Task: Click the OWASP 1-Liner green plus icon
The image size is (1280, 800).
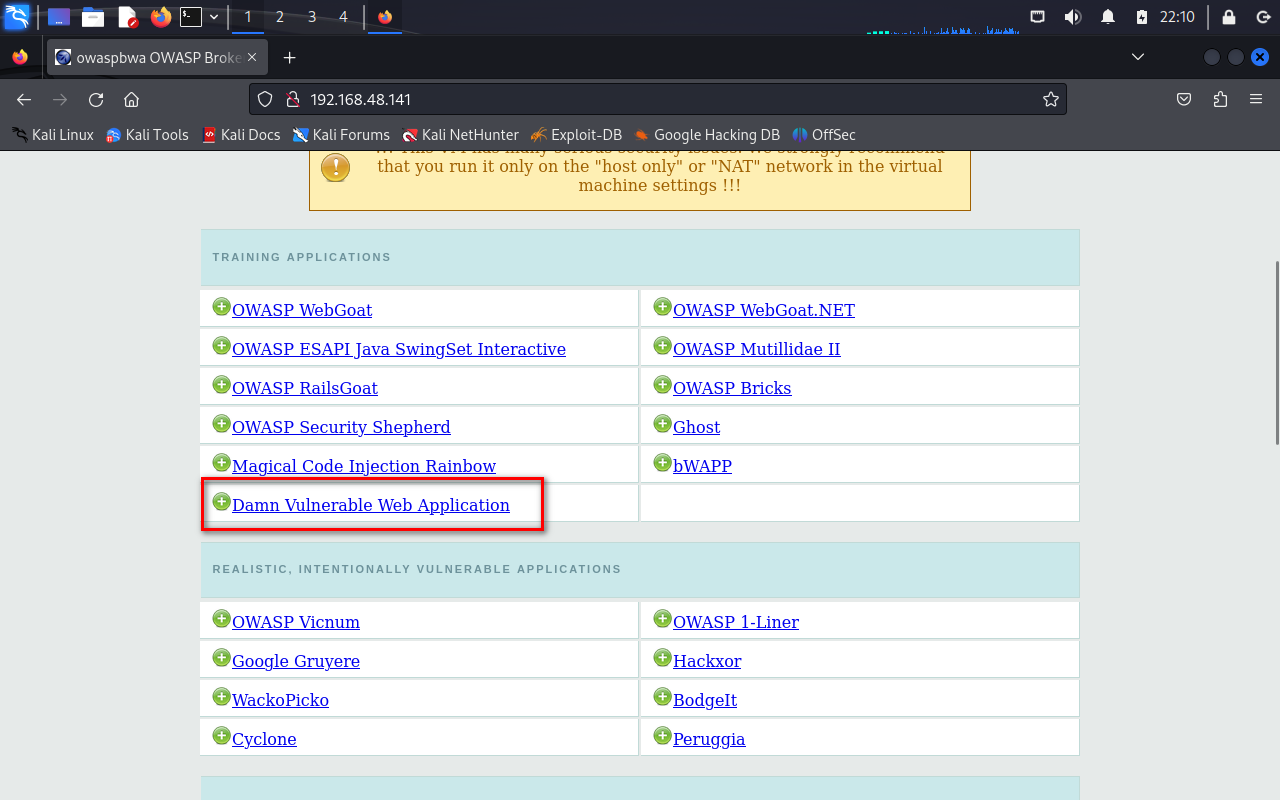Action: click(x=662, y=619)
